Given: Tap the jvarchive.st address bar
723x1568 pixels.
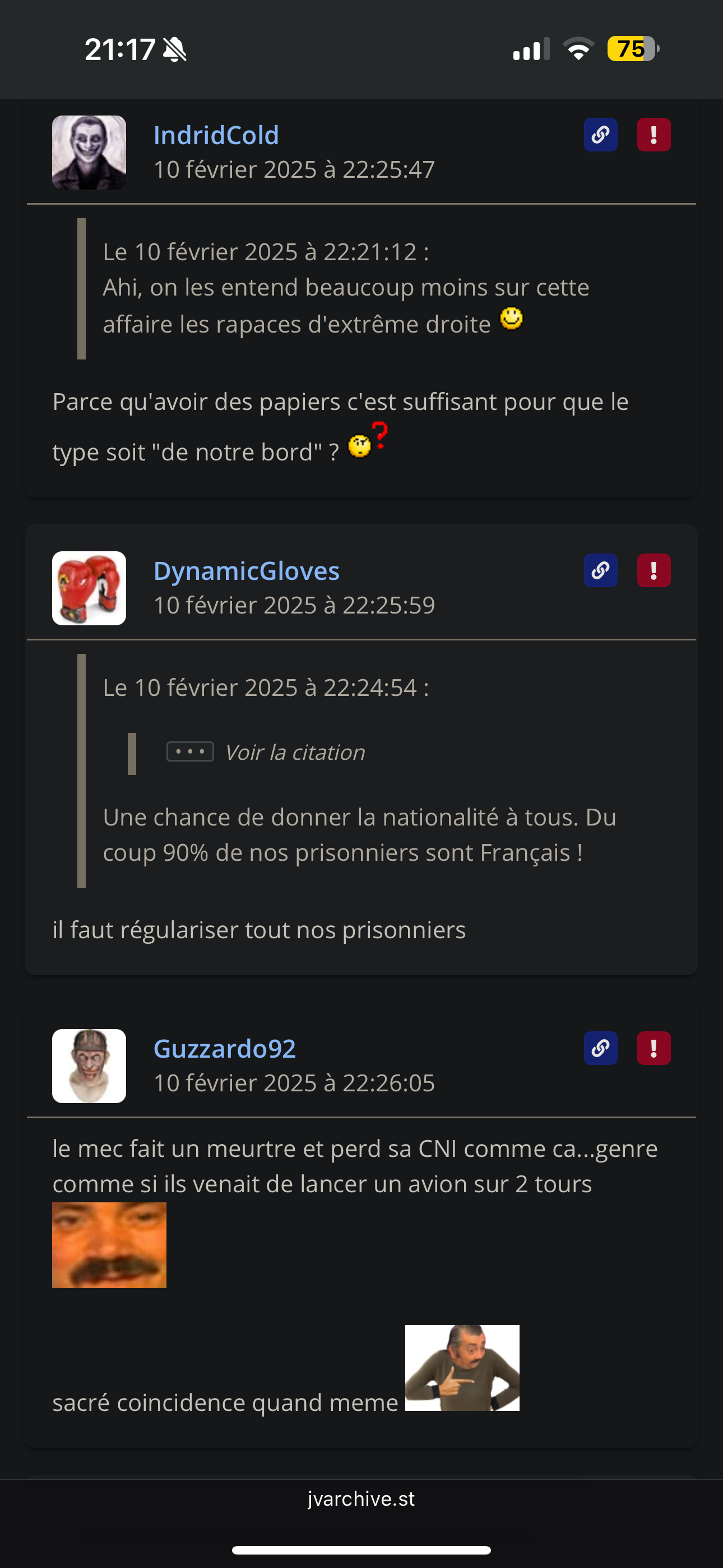Looking at the screenshot, I should (x=361, y=1498).
